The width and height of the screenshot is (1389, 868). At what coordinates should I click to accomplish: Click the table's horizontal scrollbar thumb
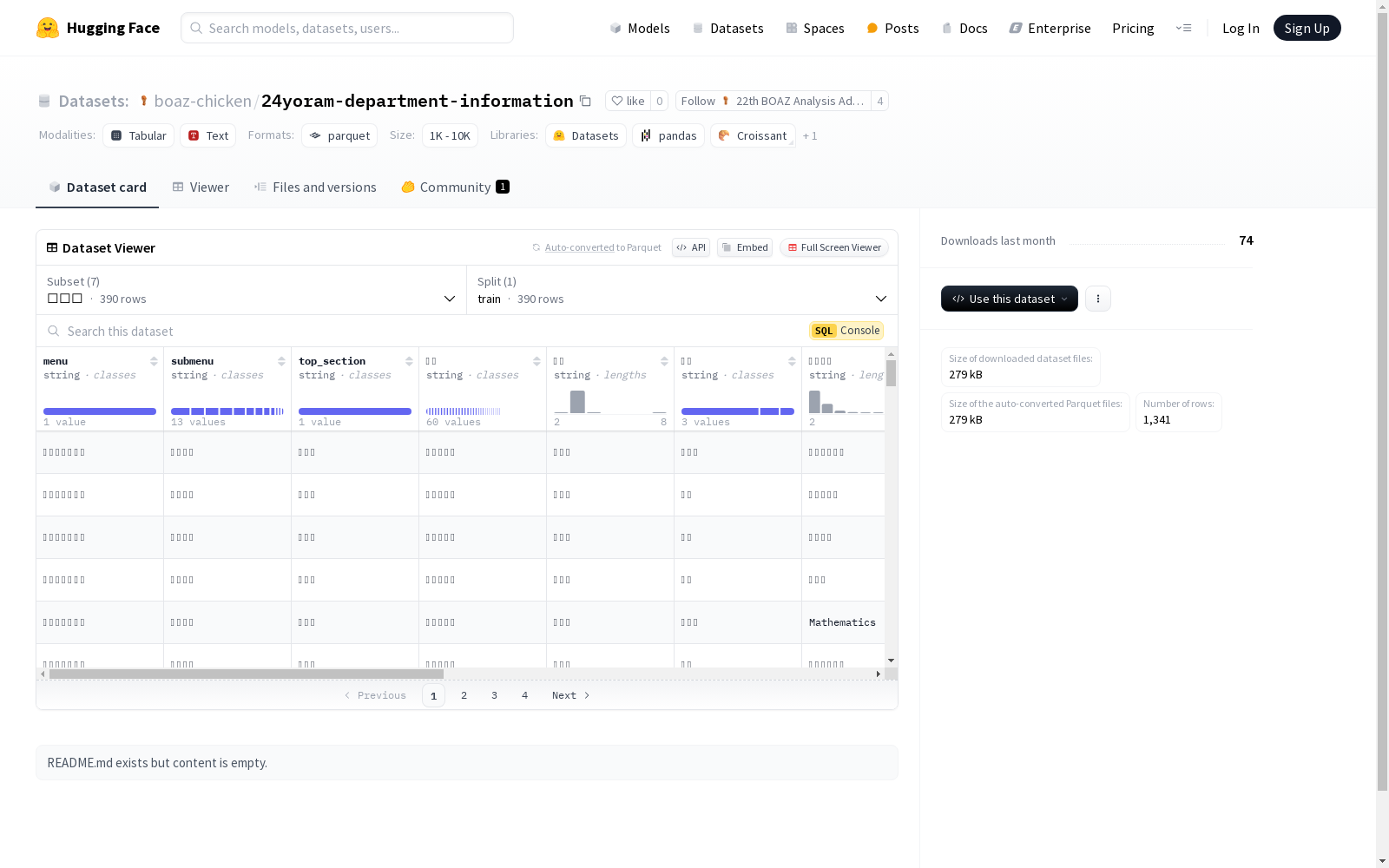point(247,674)
